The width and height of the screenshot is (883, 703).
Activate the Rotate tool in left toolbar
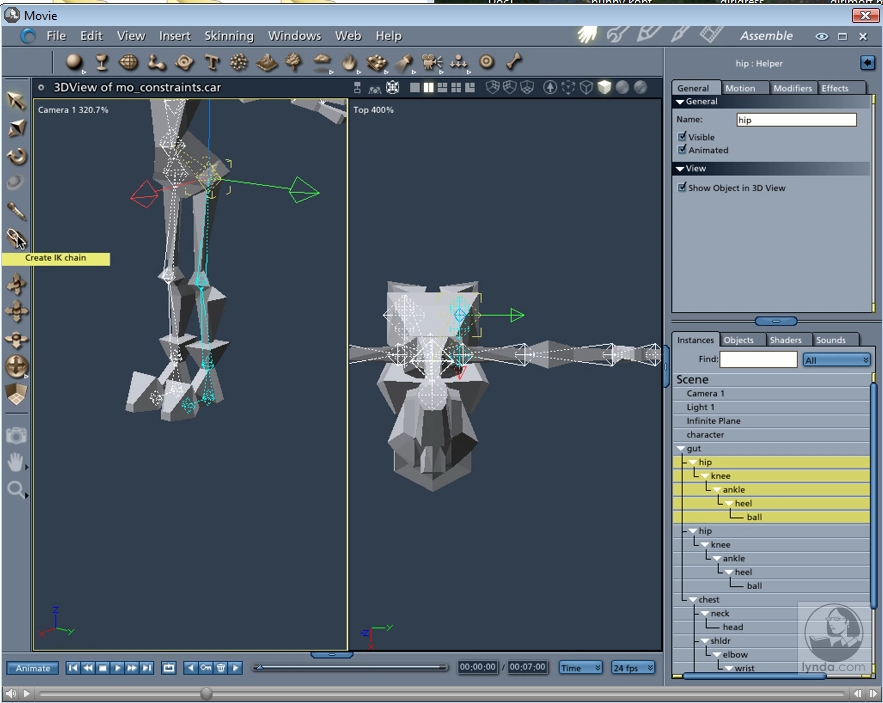pos(16,156)
